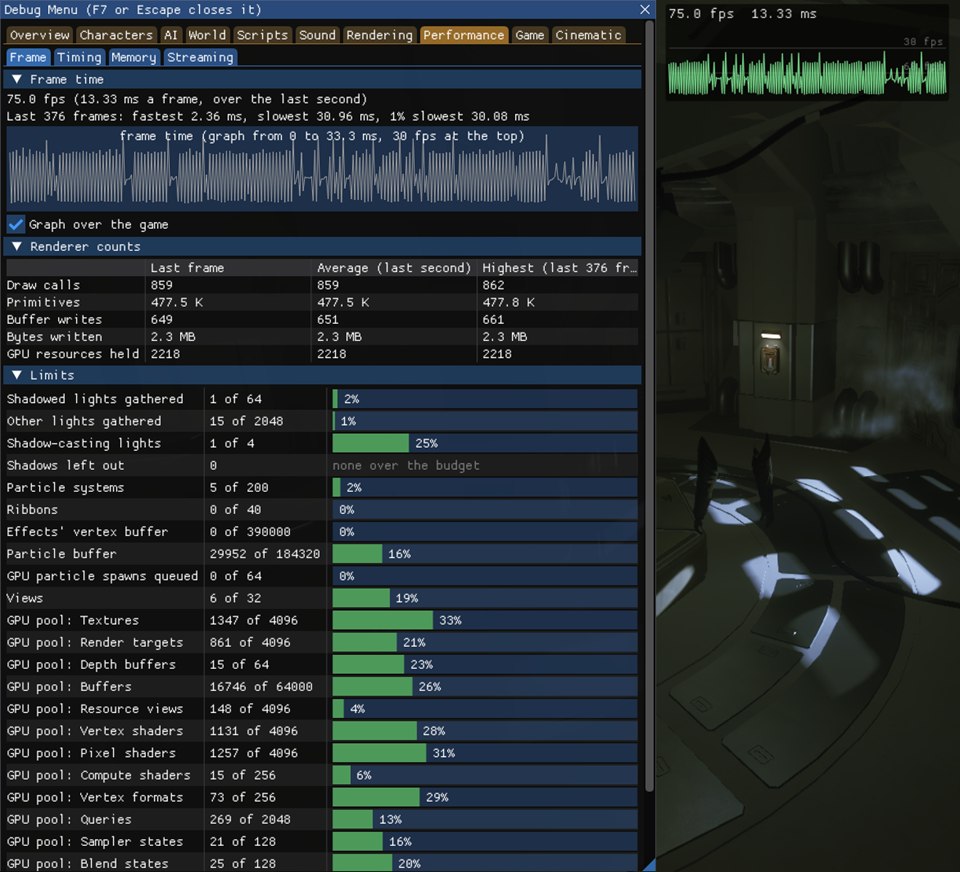Image resolution: width=960 pixels, height=872 pixels.
Task: Click the Primitives row label
Action: 43,302
